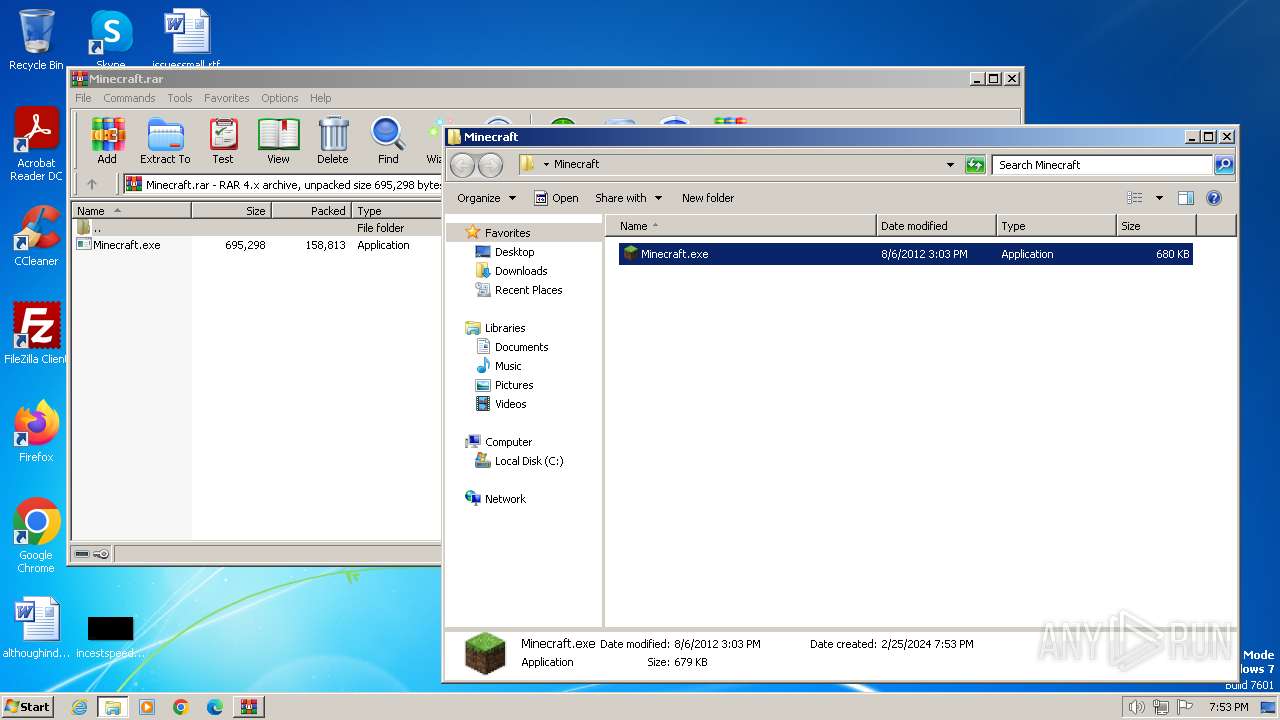The image size is (1280, 720).
Task: Click the Explorer help question mark icon
Action: [1214, 198]
